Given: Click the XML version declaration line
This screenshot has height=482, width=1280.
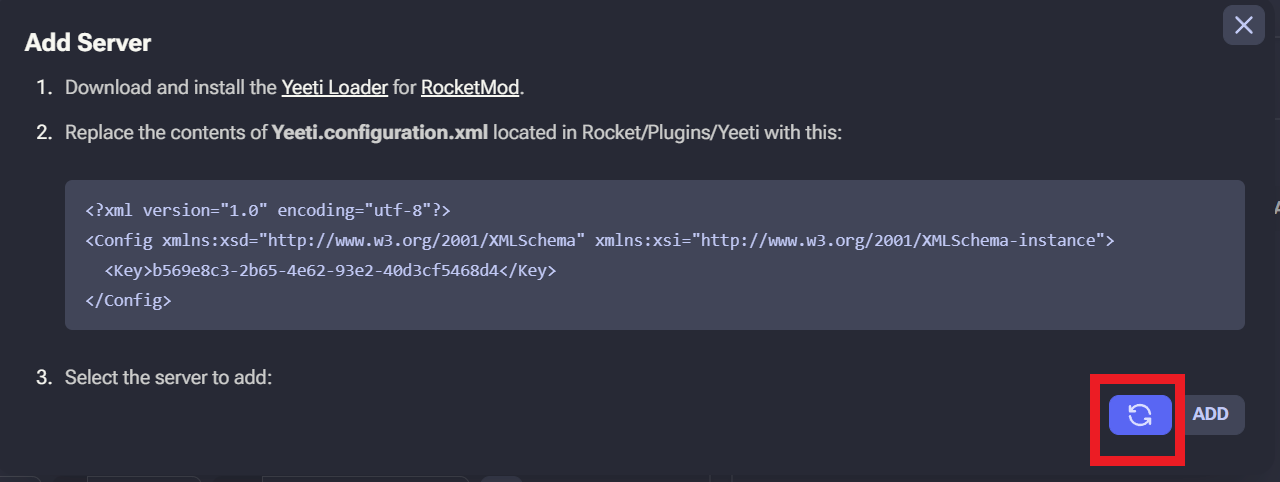Looking at the screenshot, I should pyautogui.click(x=268, y=211).
